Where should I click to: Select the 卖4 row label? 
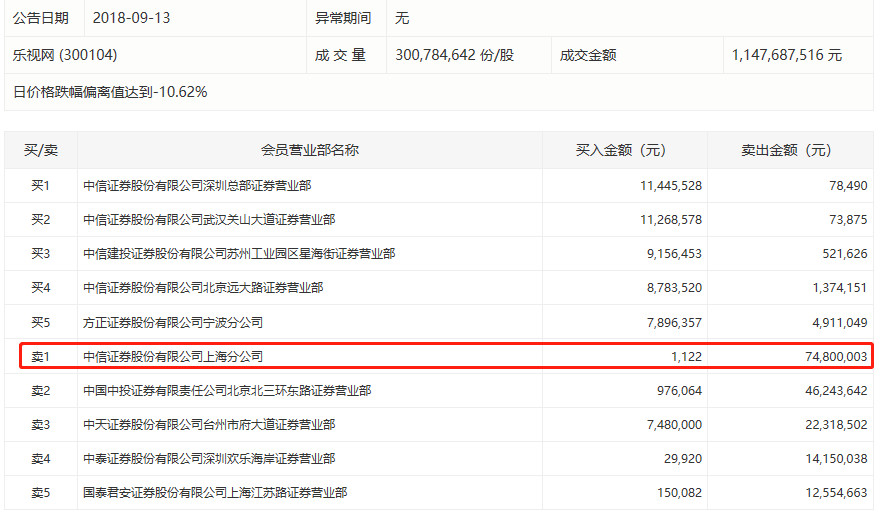(41, 459)
